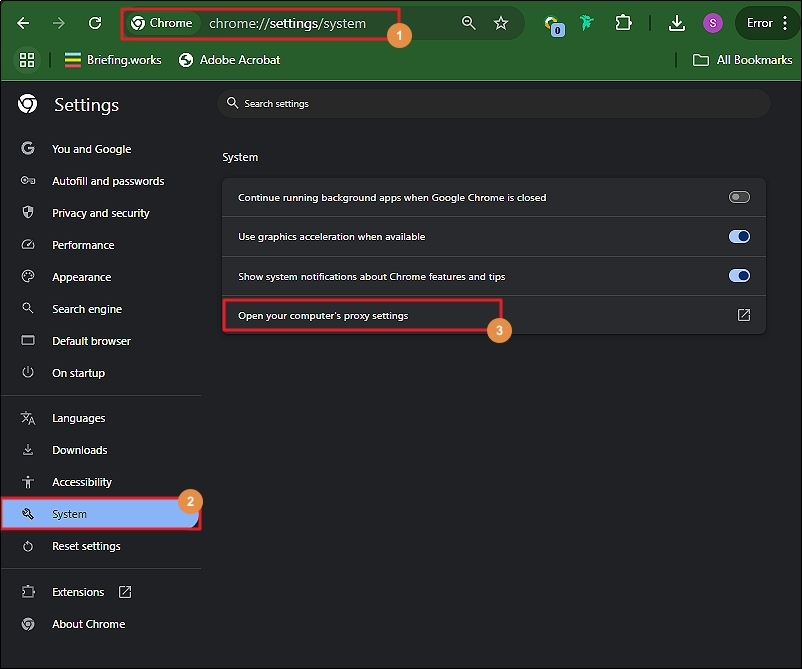Image resolution: width=802 pixels, height=670 pixels.
Task: Turn off system notifications about Chrome toggle
Action: point(739,276)
